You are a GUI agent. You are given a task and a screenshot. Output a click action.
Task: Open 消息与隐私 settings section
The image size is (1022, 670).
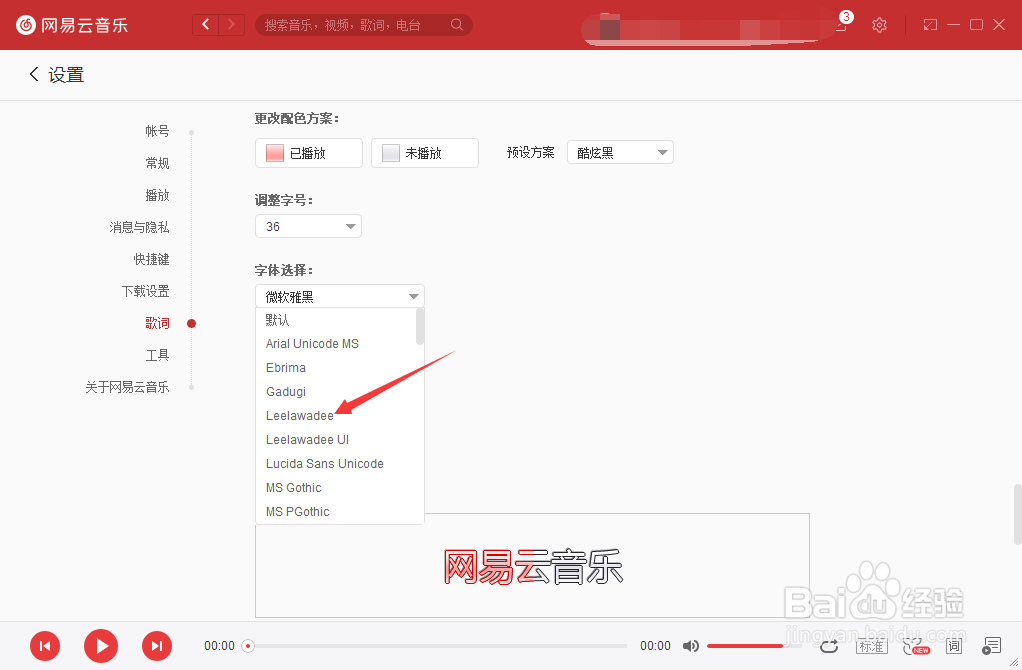[139, 227]
